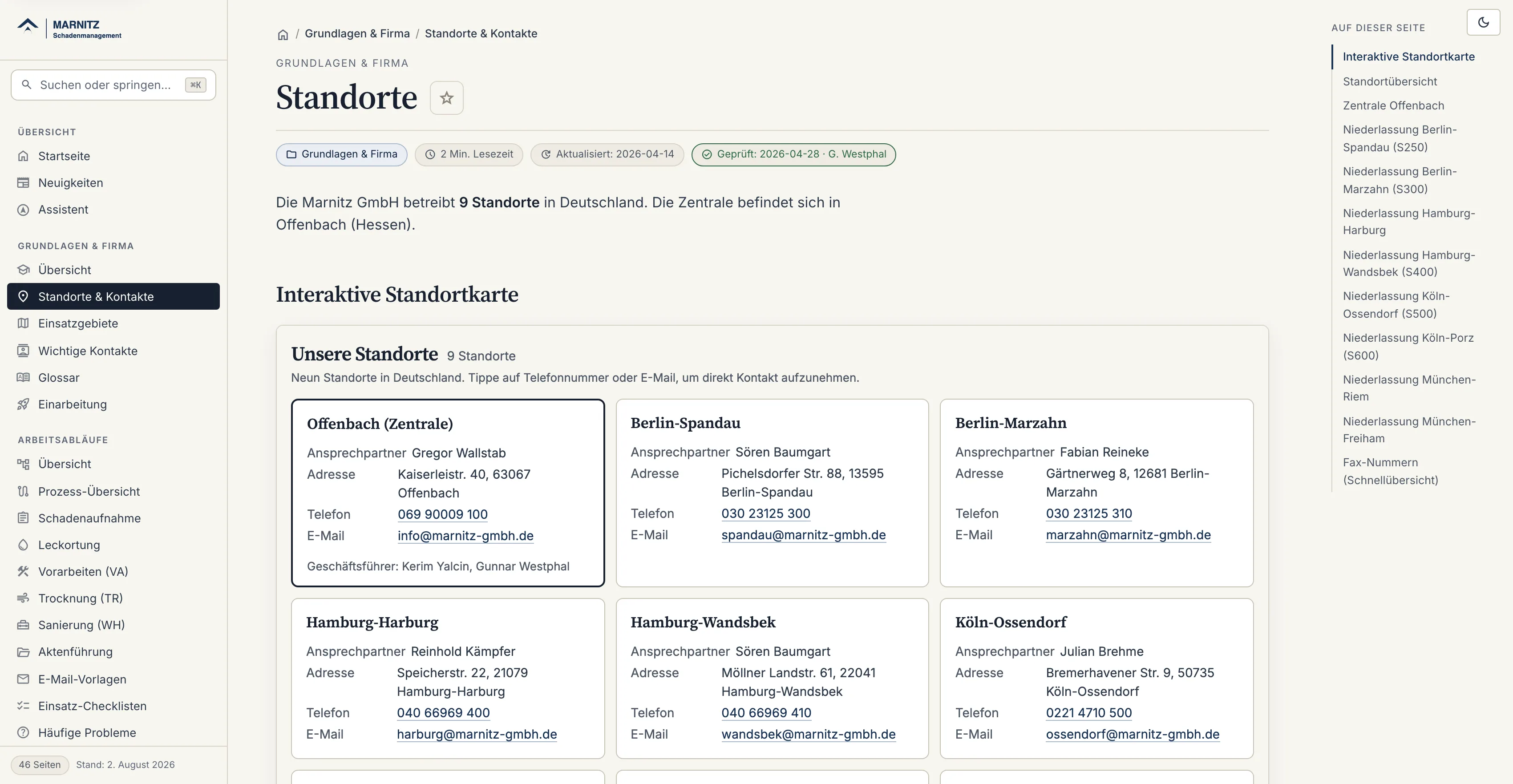Click the Einsatz-Checklisten checklist icon
The height and width of the screenshot is (784, 1513).
(24, 706)
